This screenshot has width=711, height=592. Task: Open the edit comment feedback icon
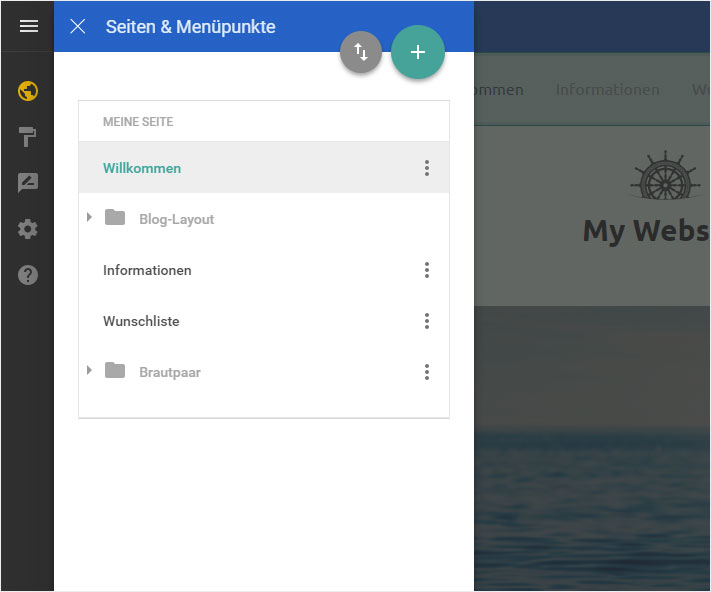[28, 183]
